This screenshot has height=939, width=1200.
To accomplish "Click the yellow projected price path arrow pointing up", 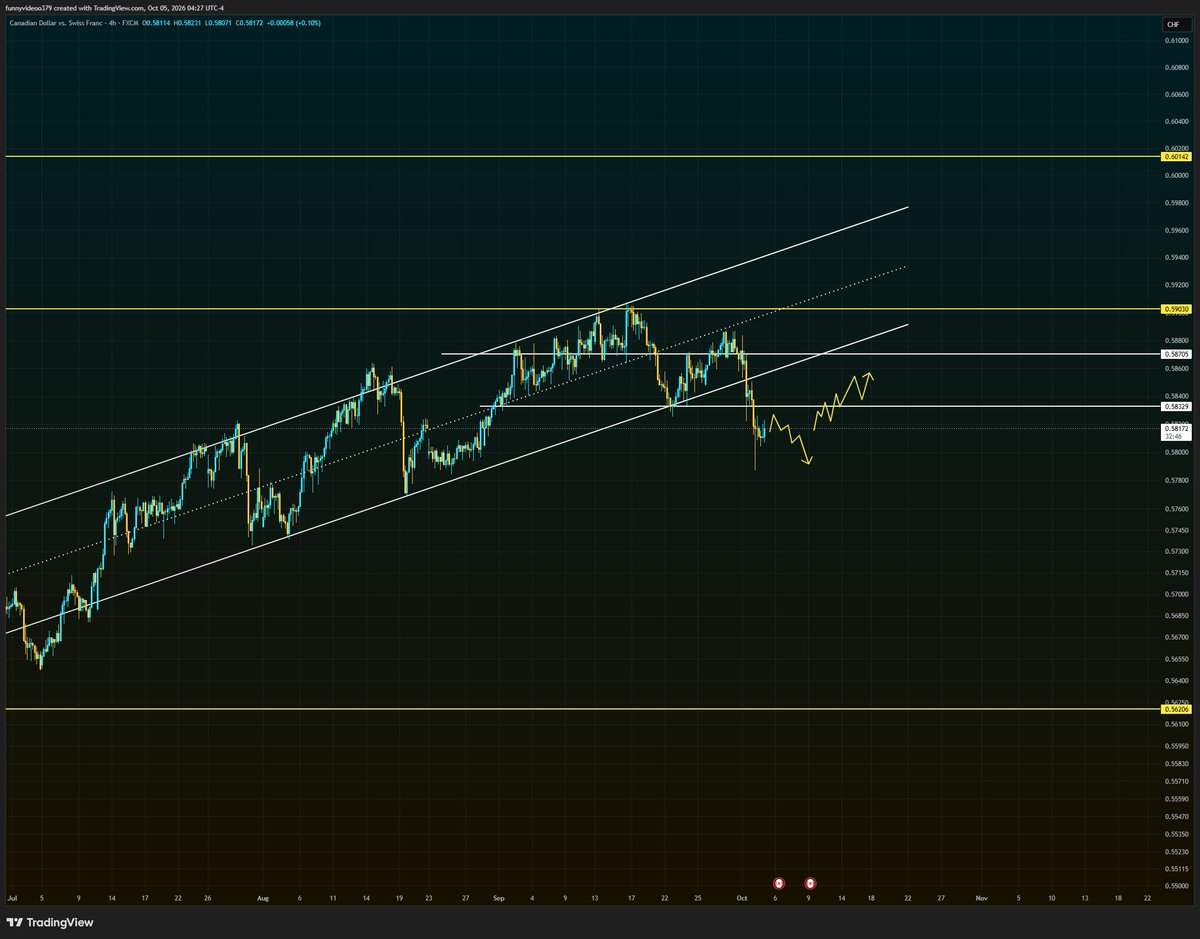I will [x=844, y=402].
